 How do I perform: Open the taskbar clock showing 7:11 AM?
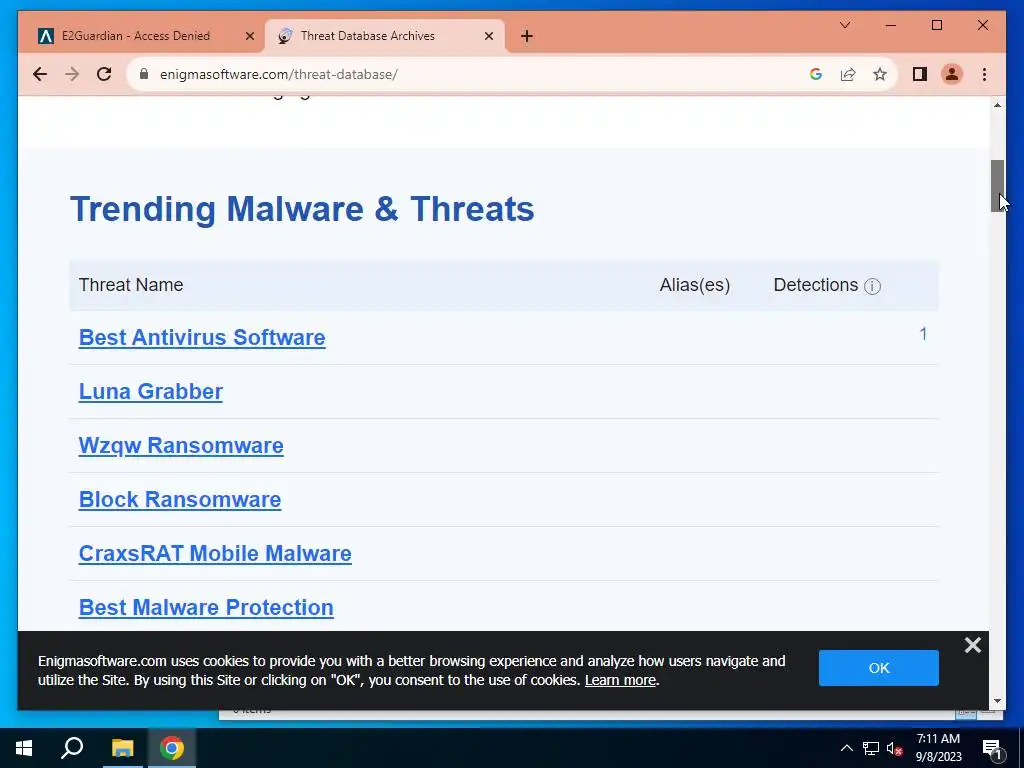pyautogui.click(x=938, y=748)
